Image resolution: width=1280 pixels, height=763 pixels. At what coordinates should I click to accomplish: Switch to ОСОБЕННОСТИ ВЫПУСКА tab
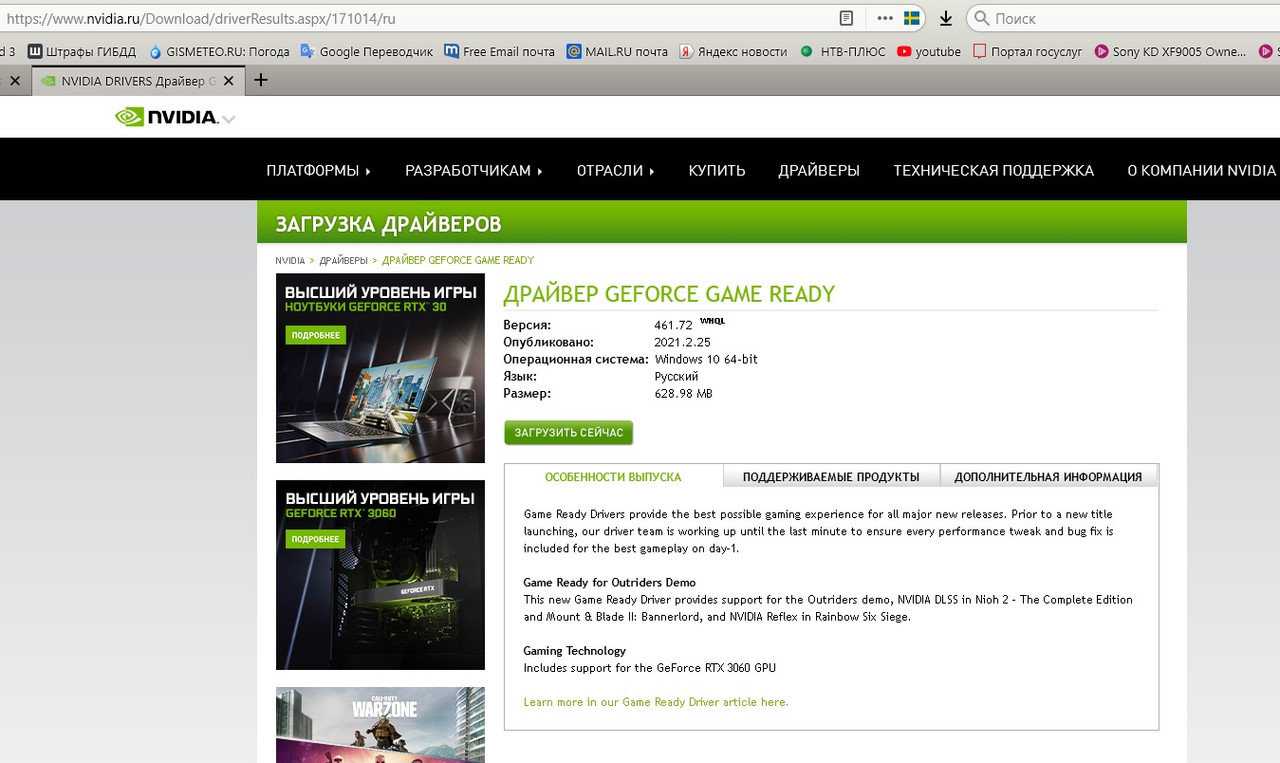[x=613, y=476]
